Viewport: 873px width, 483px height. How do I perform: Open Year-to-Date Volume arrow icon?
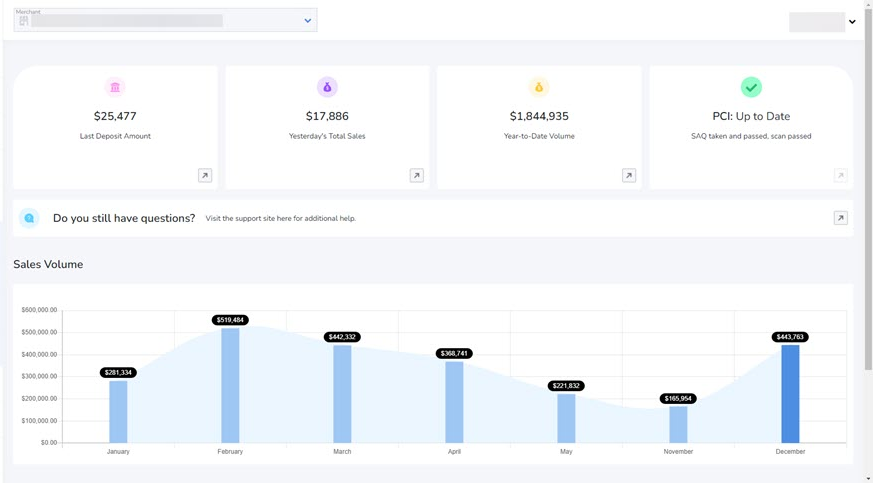[629, 176]
